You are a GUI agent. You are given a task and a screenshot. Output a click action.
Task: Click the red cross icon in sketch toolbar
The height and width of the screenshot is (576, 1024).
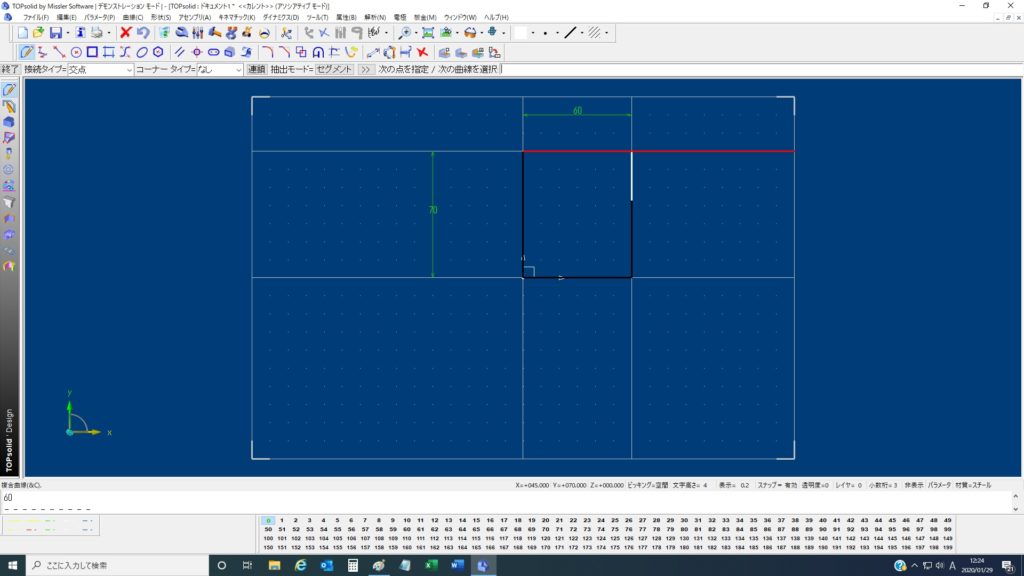[x=423, y=52]
